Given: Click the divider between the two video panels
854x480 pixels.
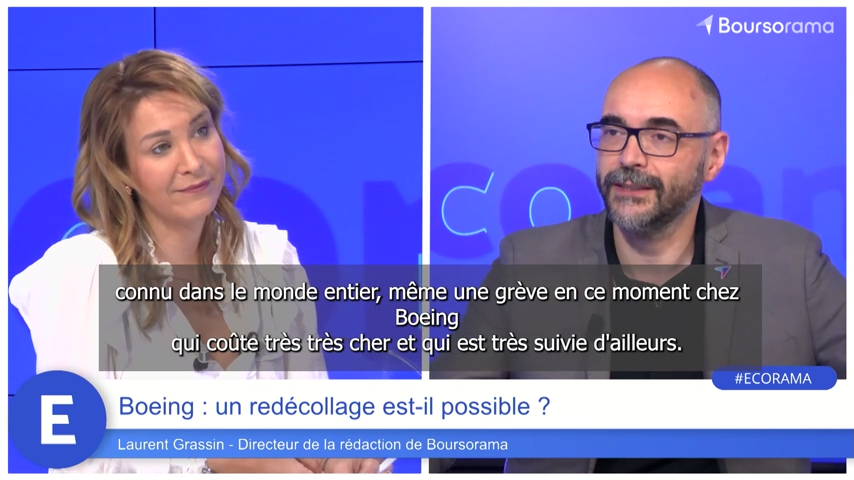Looking at the screenshot, I should pos(426,240).
